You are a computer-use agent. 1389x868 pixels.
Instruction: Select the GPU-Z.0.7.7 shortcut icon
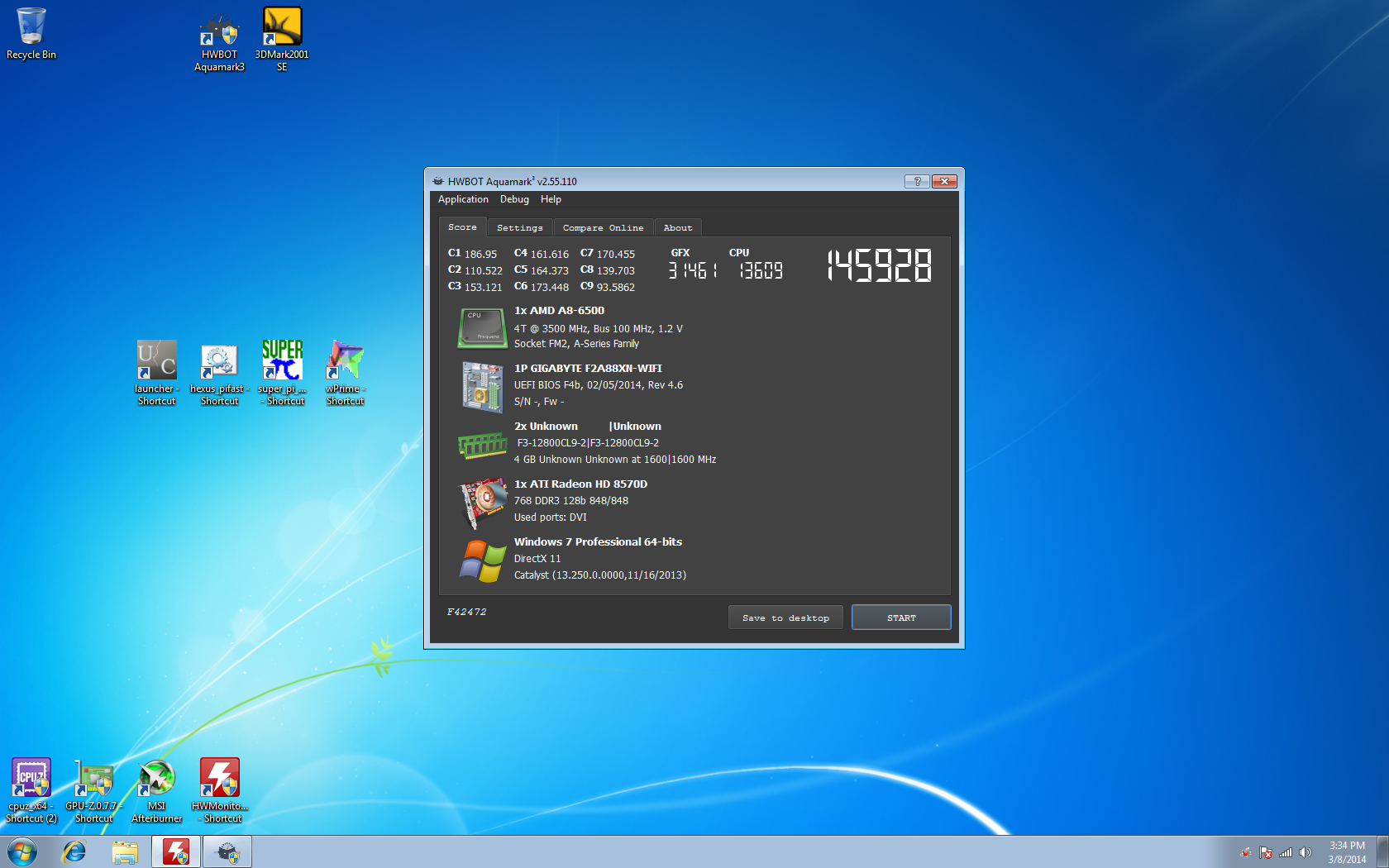tap(93, 790)
